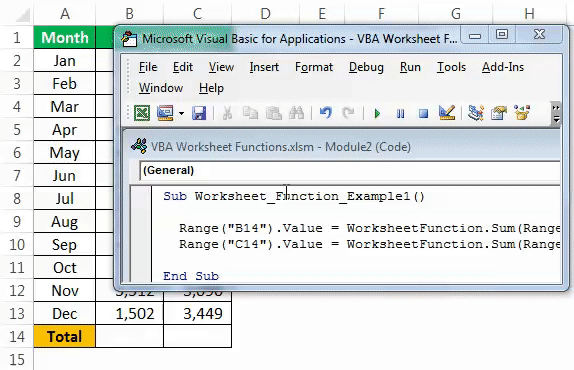Click the Copy icon in VBA toolbar
The width and height of the screenshot is (574, 370).
(250, 113)
